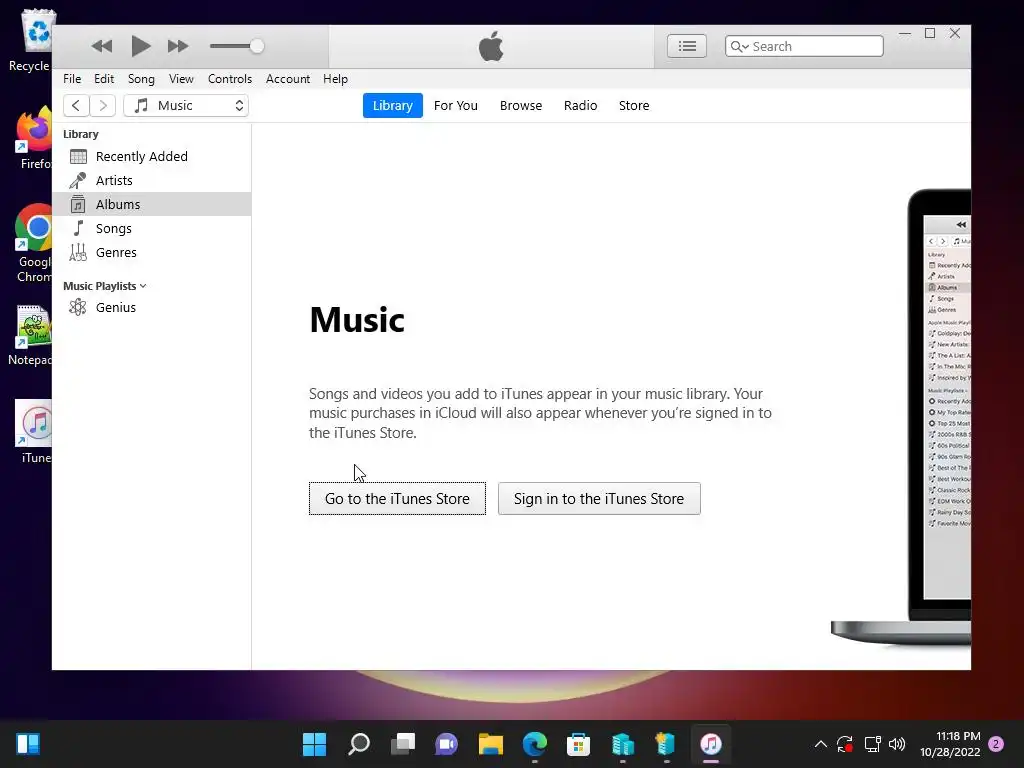Open Microsoft Store from the taskbar
The width and height of the screenshot is (1024, 768).
(x=578, y=744)
